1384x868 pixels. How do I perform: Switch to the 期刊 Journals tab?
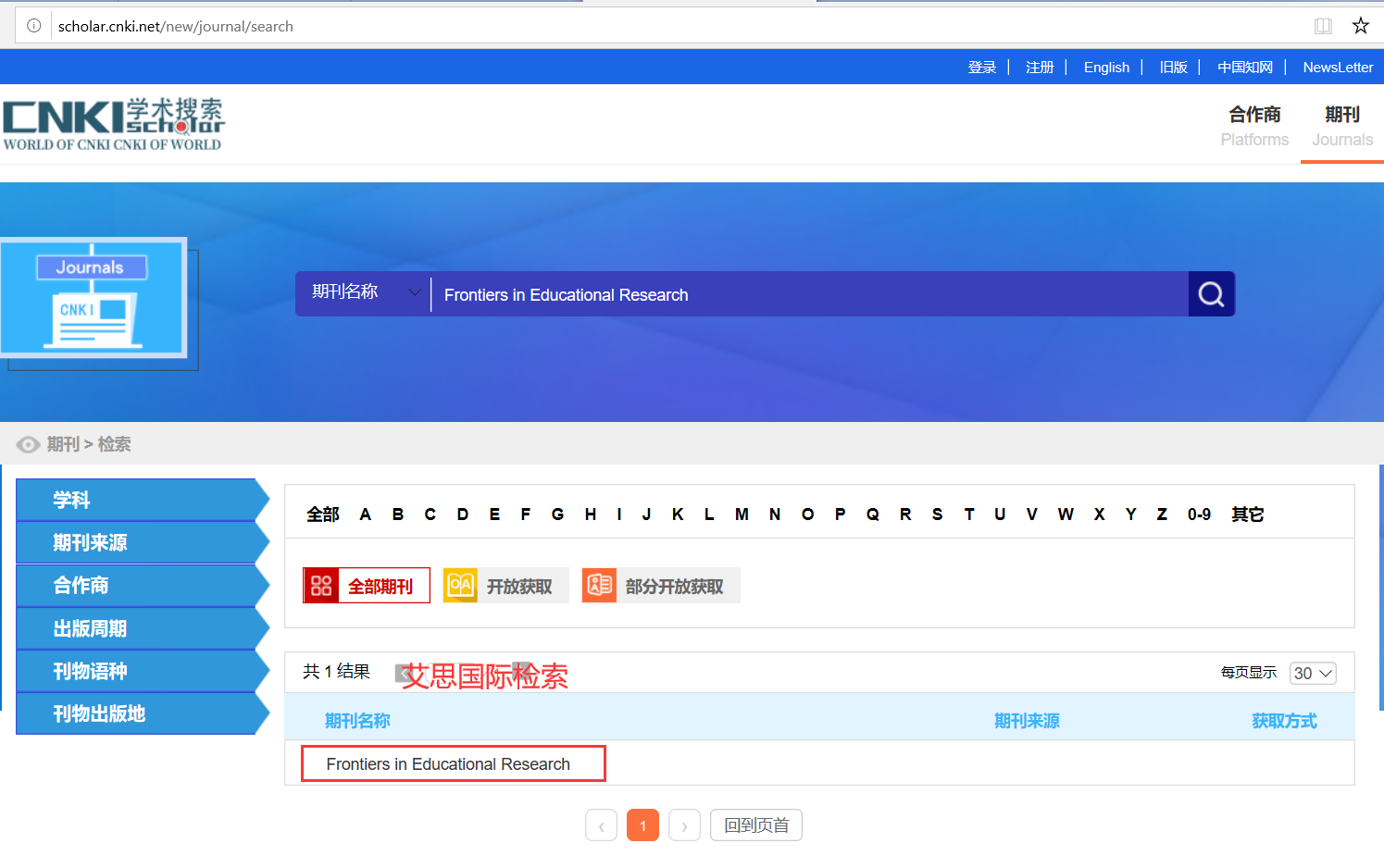click(1342, 126)
